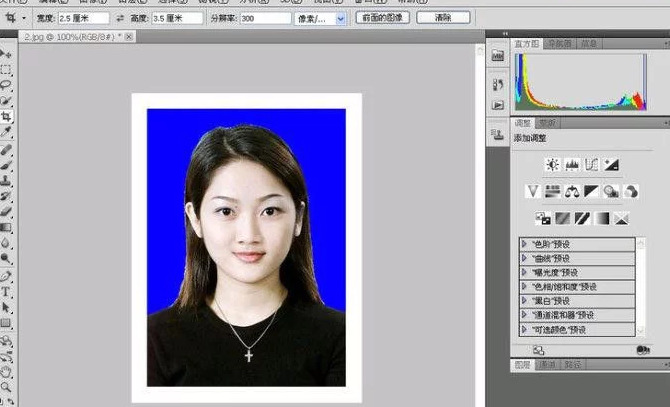Add an Exposure adjustment
The image size is (670, 407).
coord(611,164)
